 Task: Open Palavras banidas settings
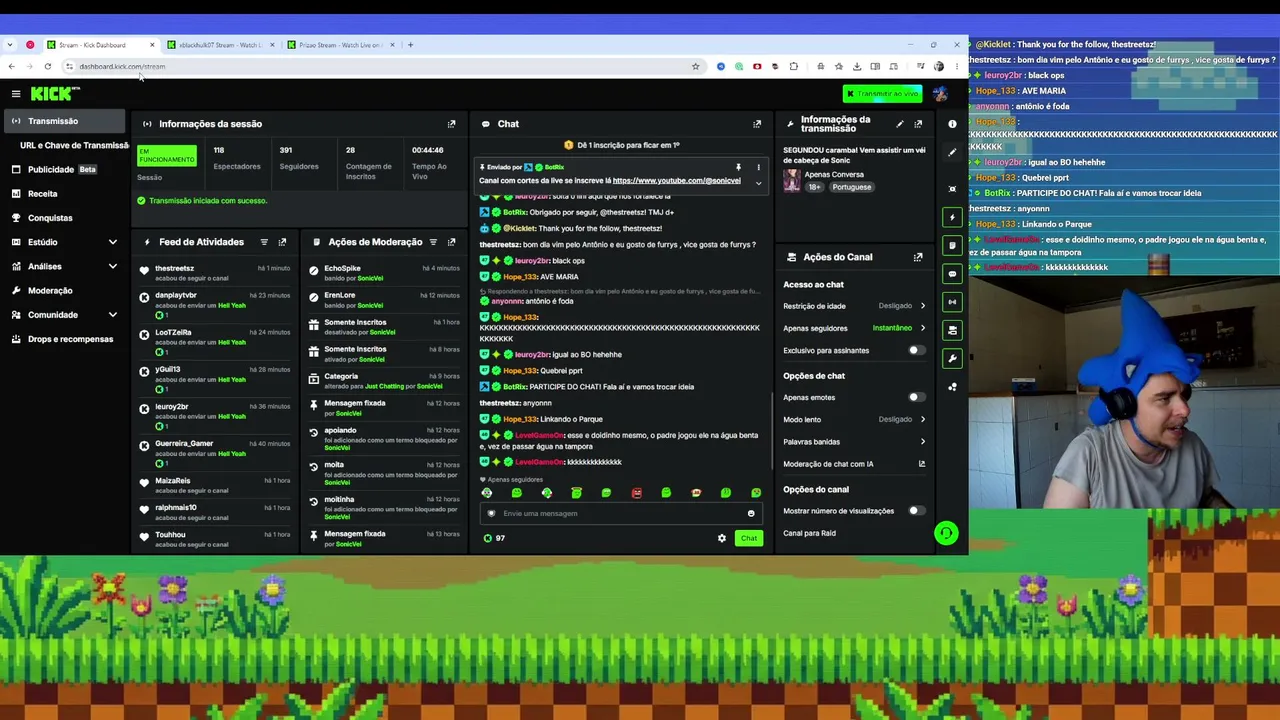(x=855, y=441)
